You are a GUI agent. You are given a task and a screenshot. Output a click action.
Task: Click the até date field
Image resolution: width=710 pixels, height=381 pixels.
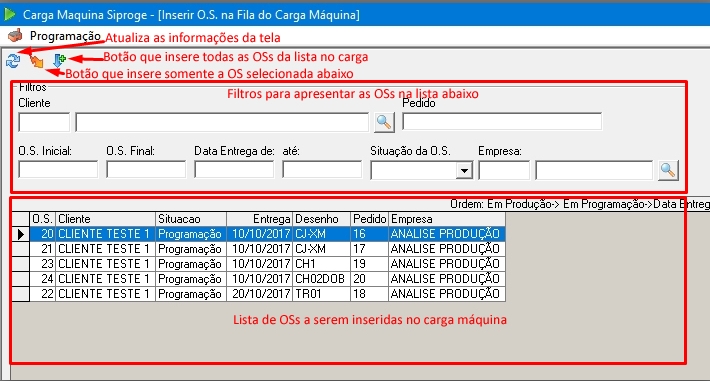click(322, 170)
